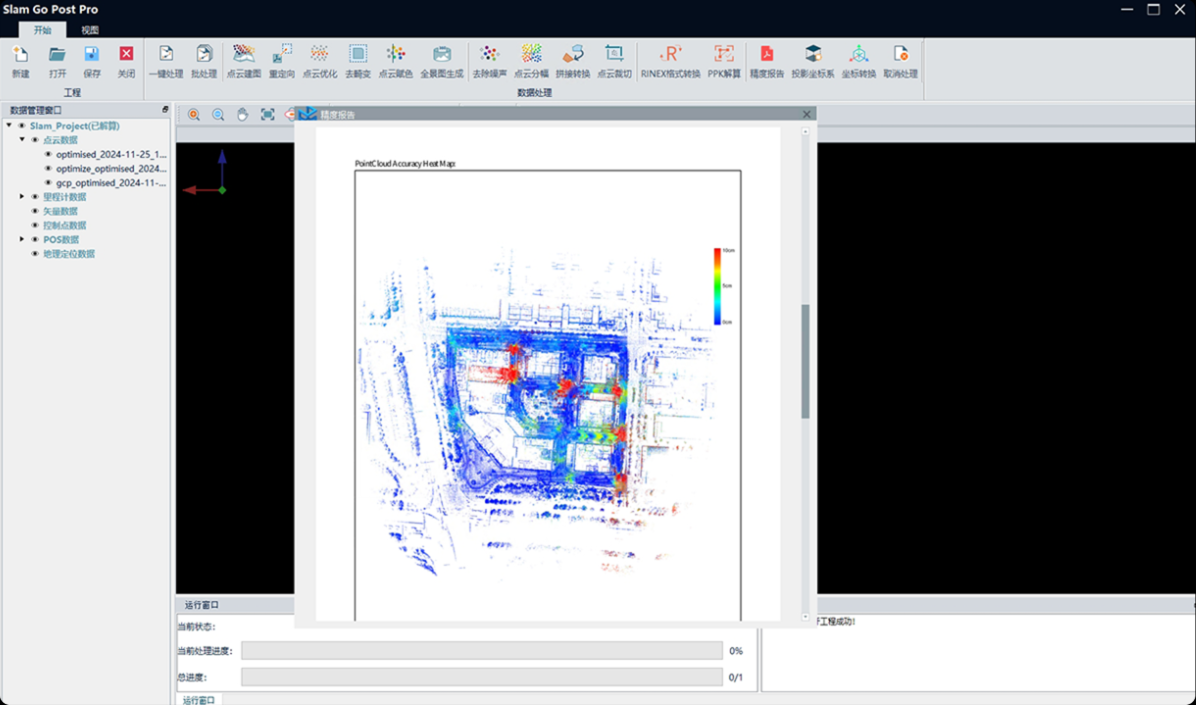Expand the 里程计数据 tree node
This screenshot has height=705, width=1196.
22,197
